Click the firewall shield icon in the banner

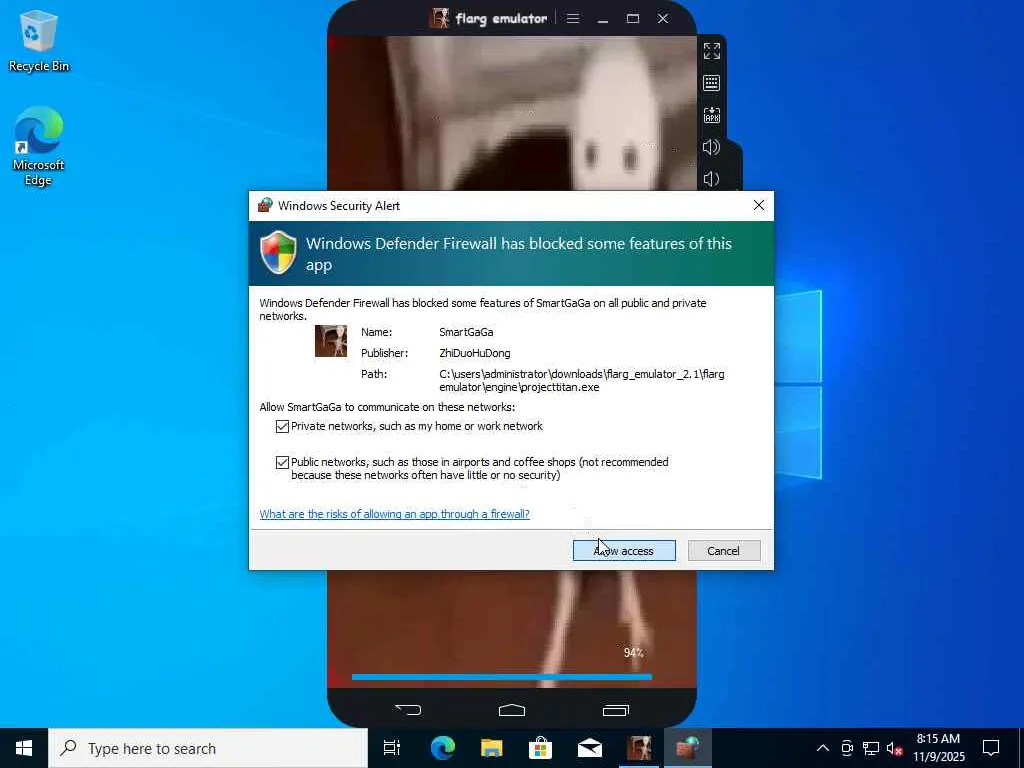click(278, 252)
